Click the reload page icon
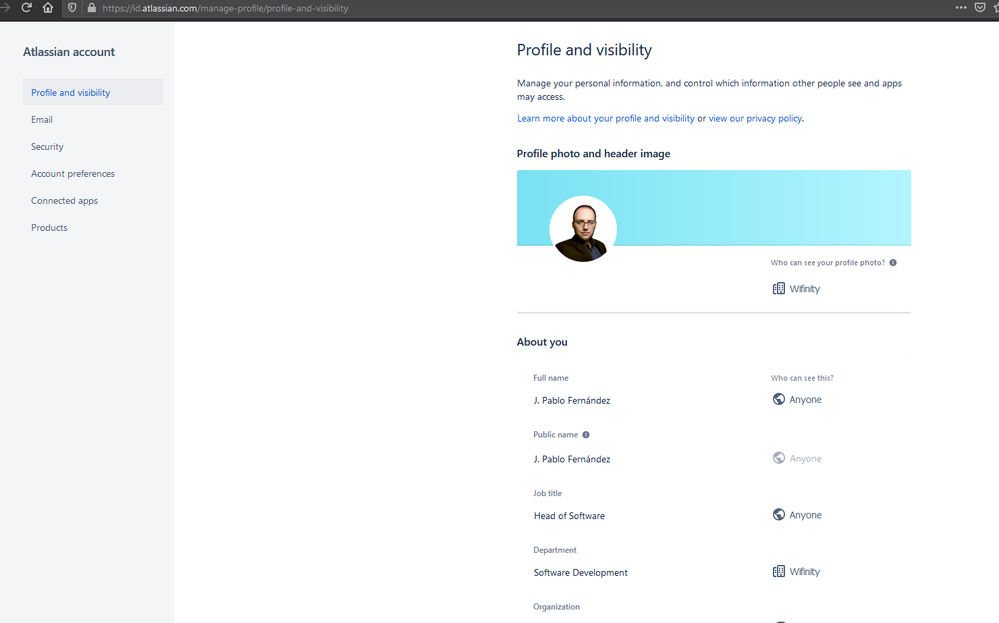 pyautogui.click(x=26, y=8)
